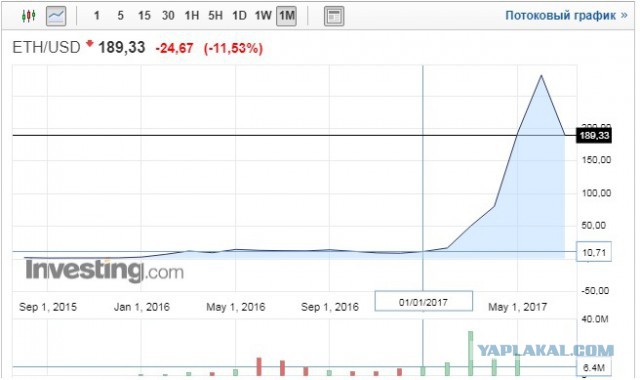Viewport: 640px width, 380px height.
Task: Click the 50,00 price axis label
Action: click(x=594, y=225)
